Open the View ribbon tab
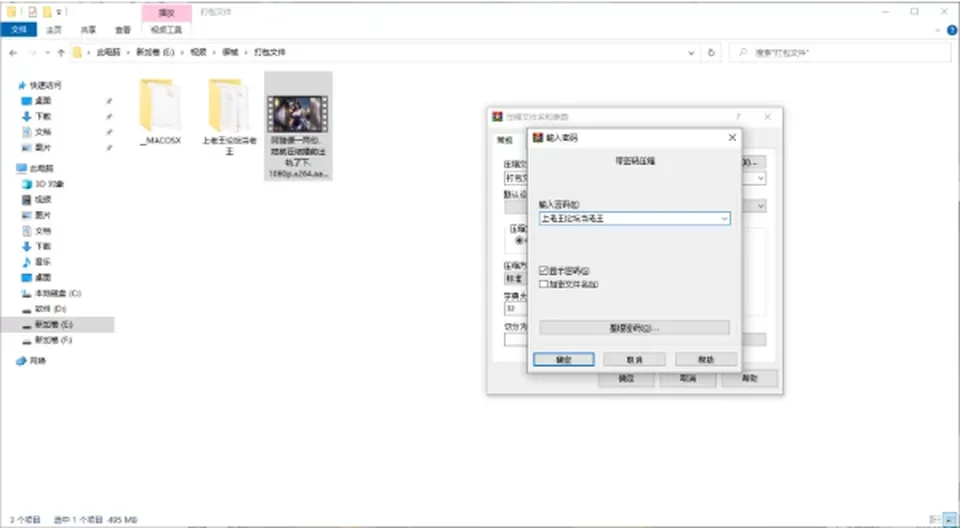 click(122, 29)
